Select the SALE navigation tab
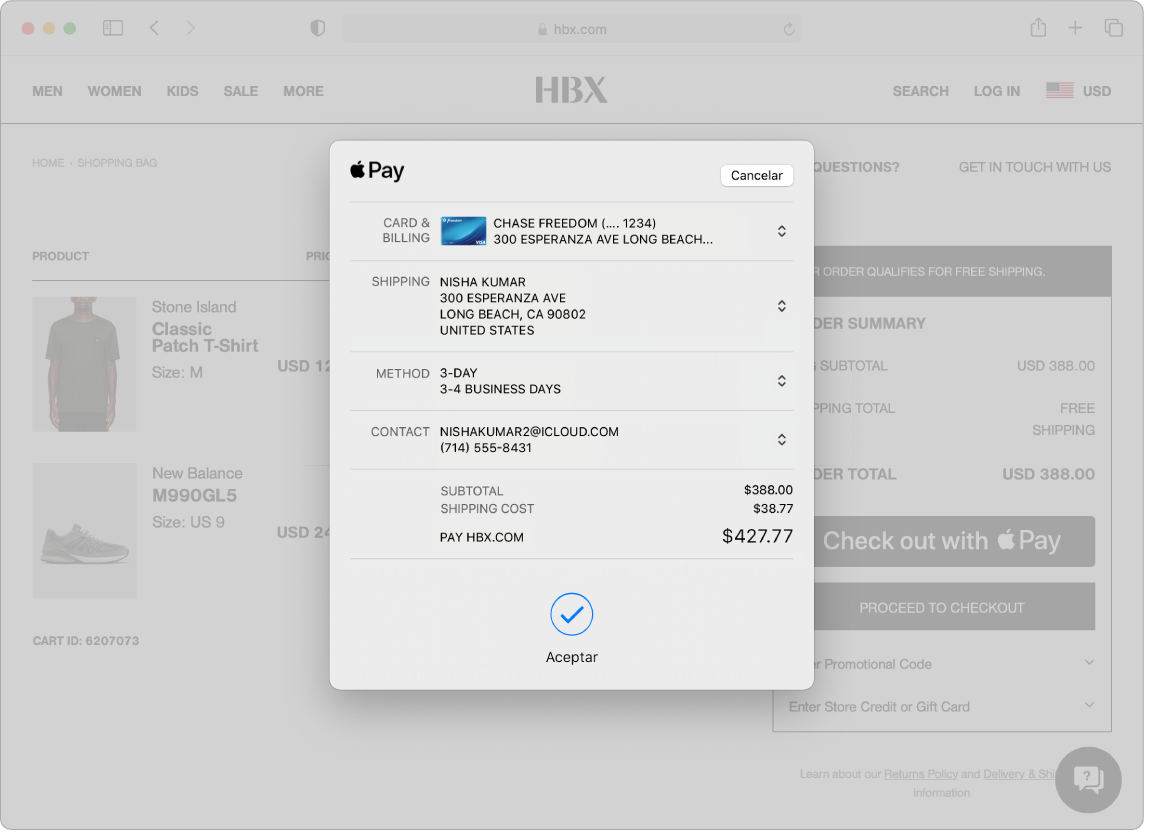Viewport: 1149px width, 835px height. coord(240,90)
